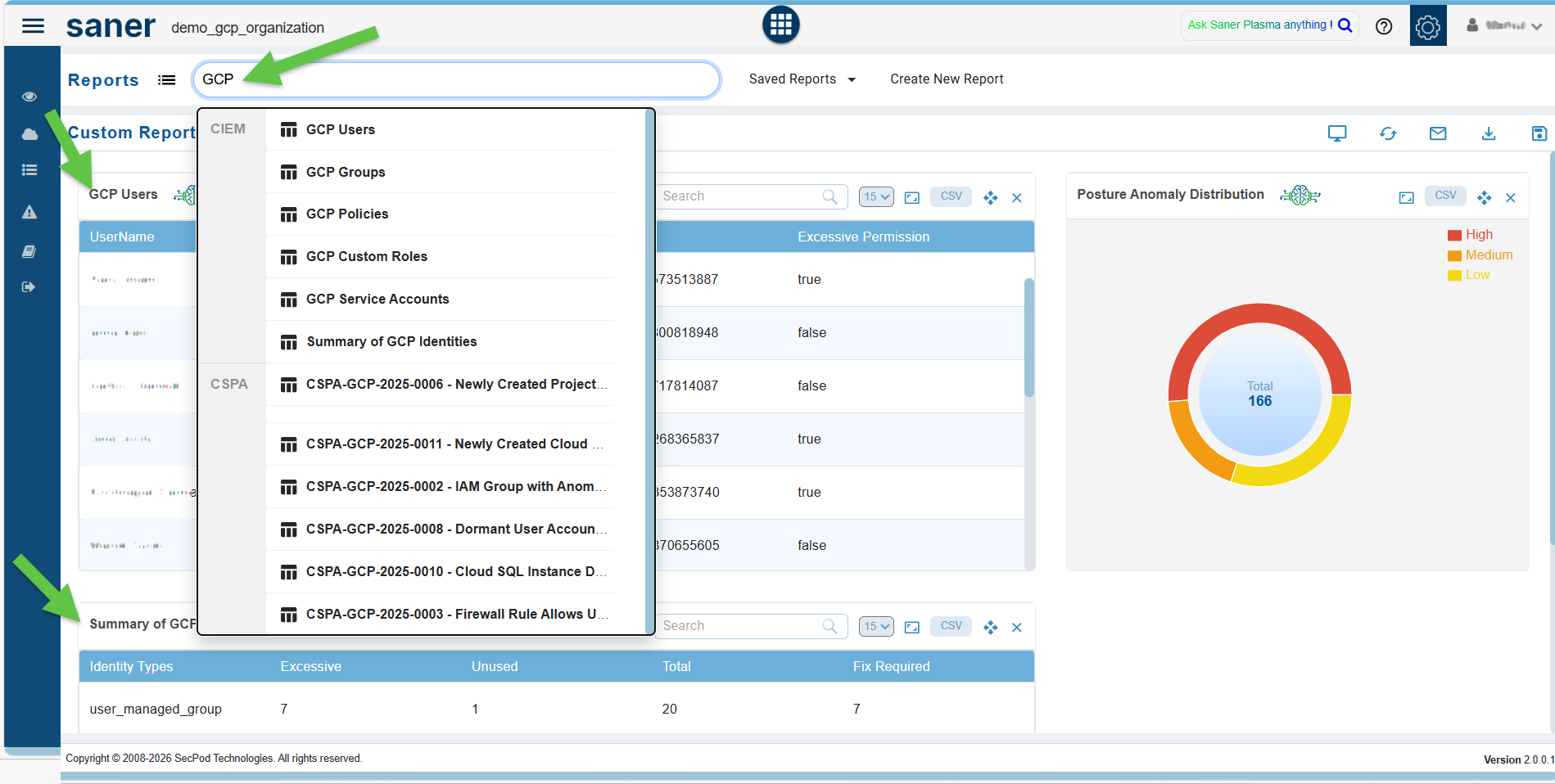Download the custom report
Viewport: 1555px width, 784px height.
[x=1488, y=133]
